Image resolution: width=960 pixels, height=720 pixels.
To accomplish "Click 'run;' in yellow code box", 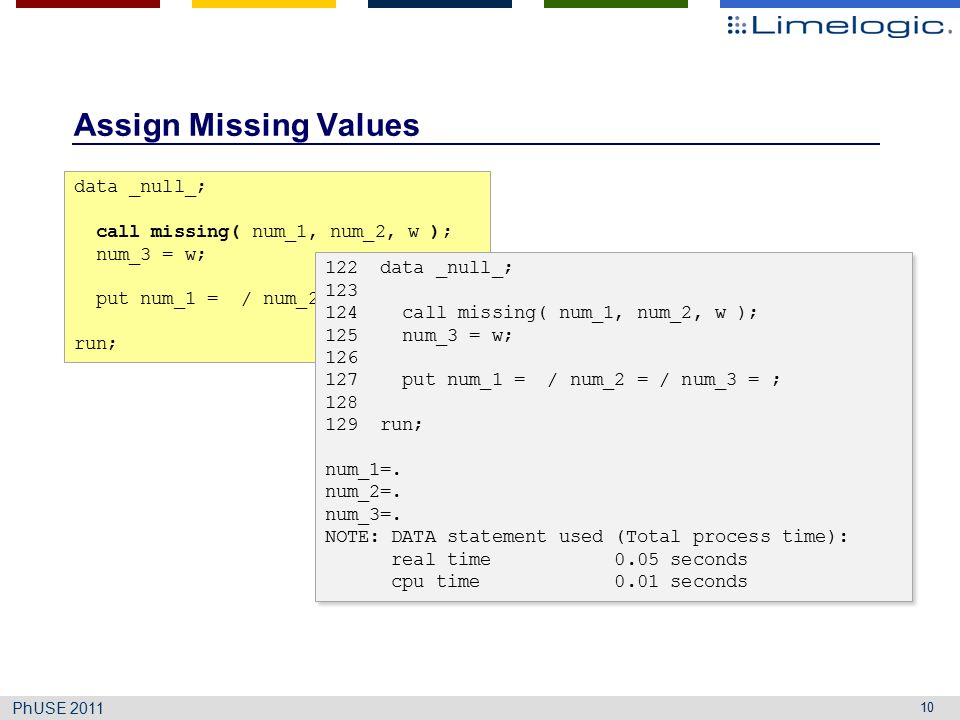I will coord(95,343).
